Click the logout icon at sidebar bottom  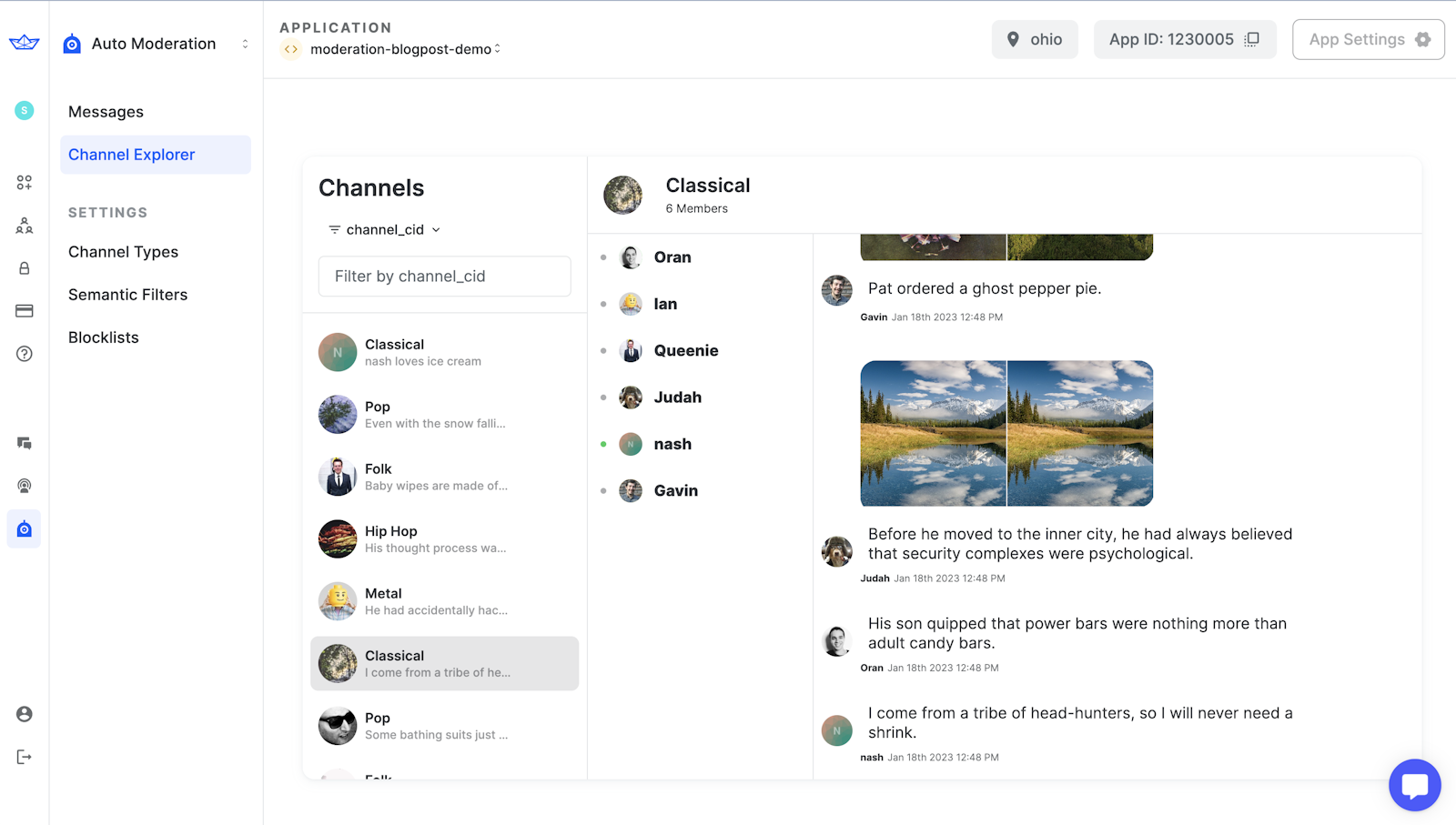click(x=25, y=757)
